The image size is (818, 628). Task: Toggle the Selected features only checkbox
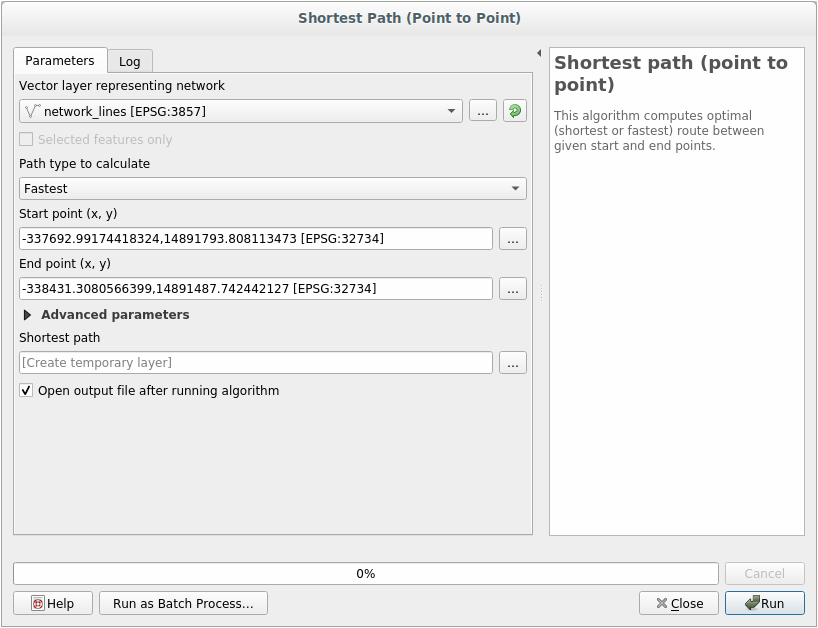click(25, 138)
